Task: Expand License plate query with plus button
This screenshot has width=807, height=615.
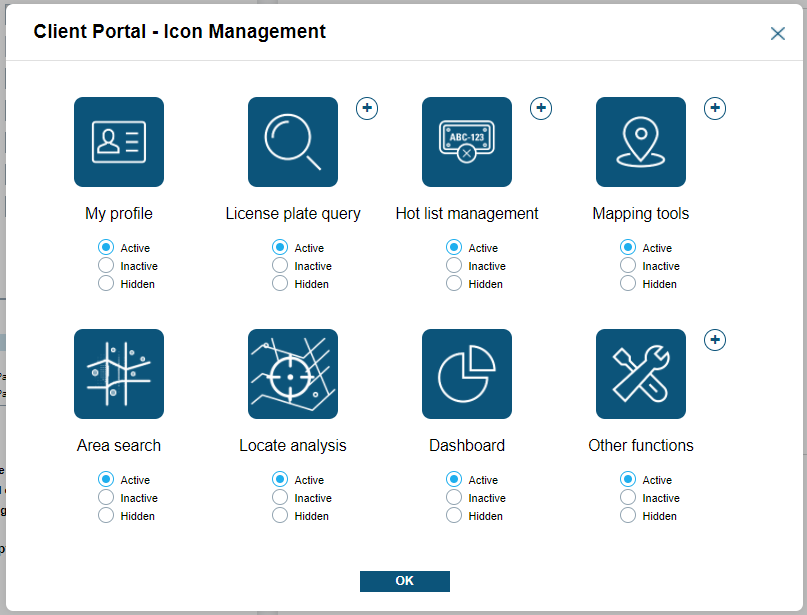Action: coord(367,108)
